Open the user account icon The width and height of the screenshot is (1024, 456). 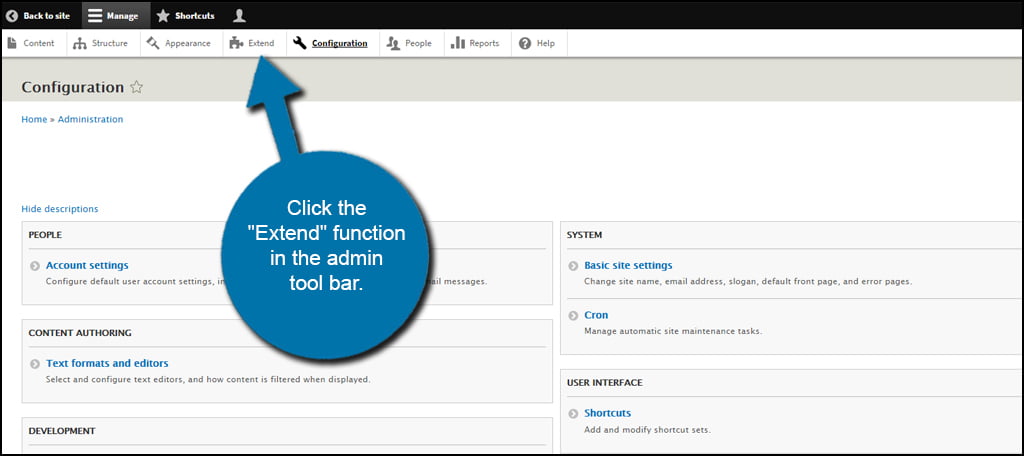point(239,15)
